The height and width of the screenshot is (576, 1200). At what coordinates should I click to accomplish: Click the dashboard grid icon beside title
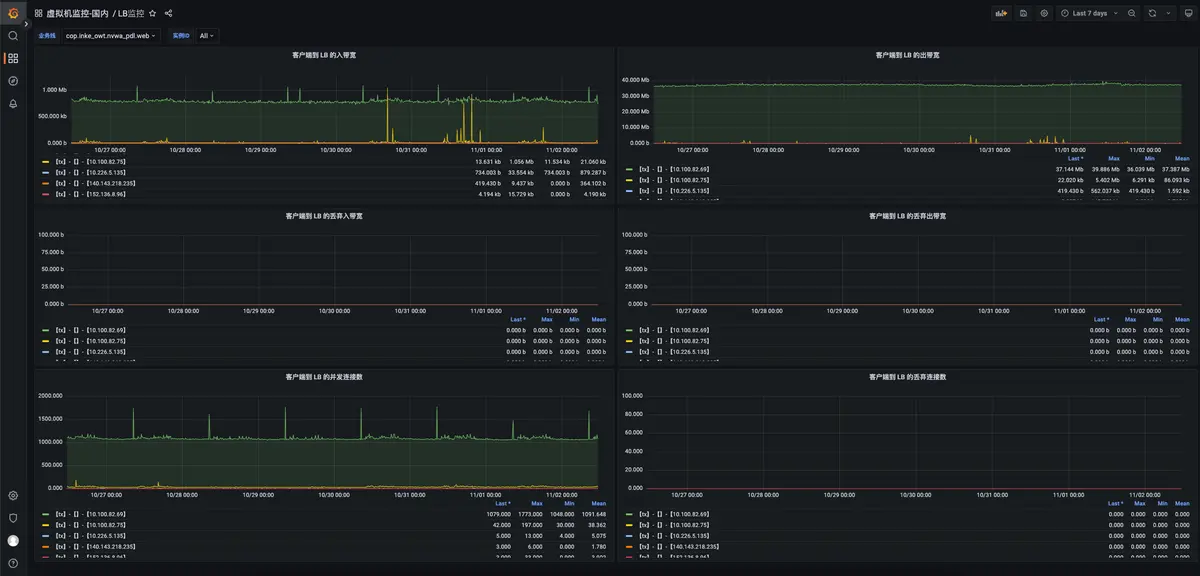(39, 13)
